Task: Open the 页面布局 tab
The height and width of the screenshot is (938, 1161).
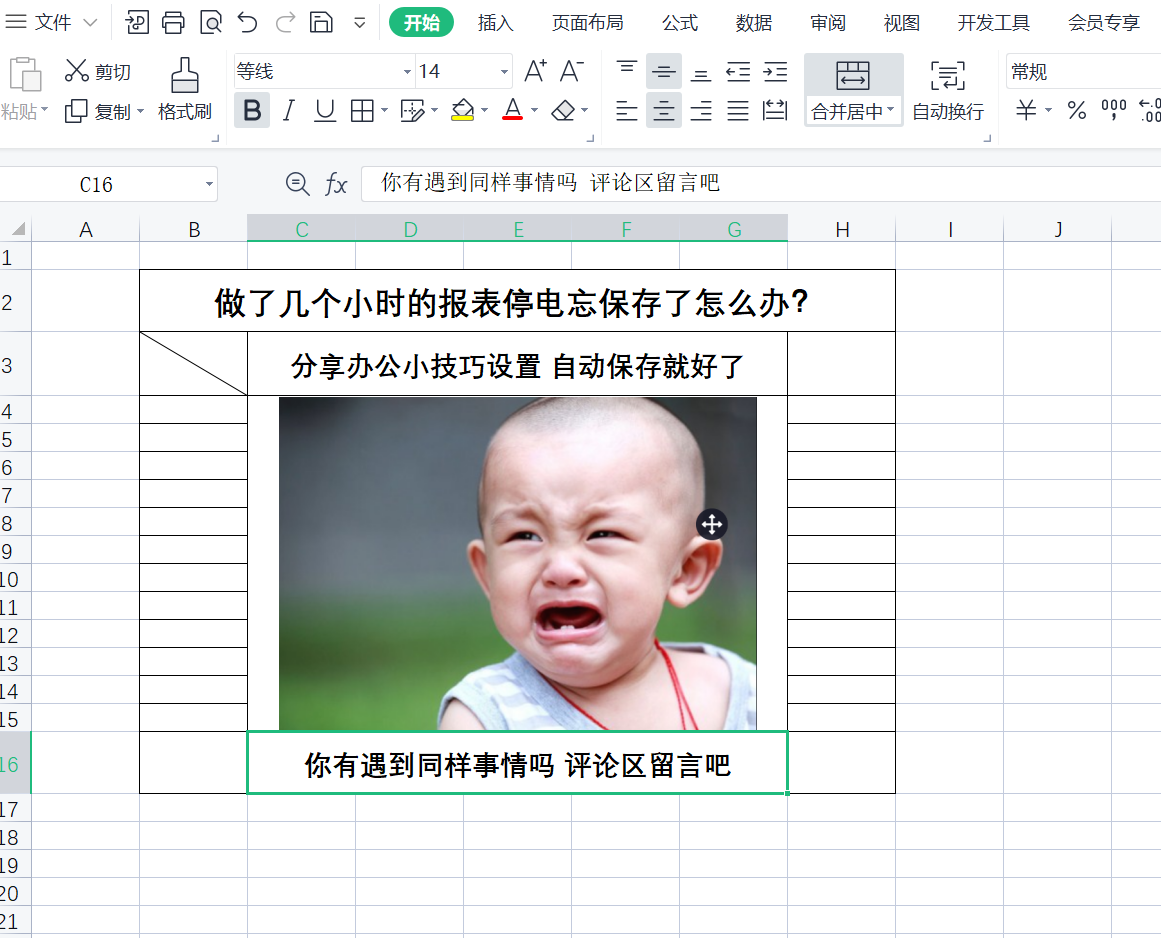Action: pos(587,23)
